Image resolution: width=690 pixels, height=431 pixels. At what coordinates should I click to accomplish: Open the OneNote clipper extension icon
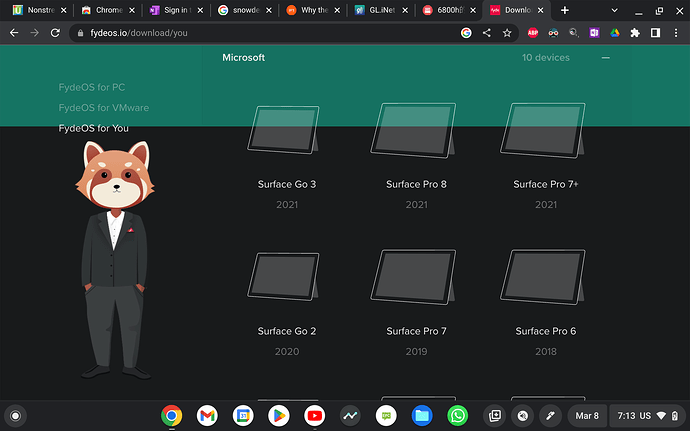594,33
